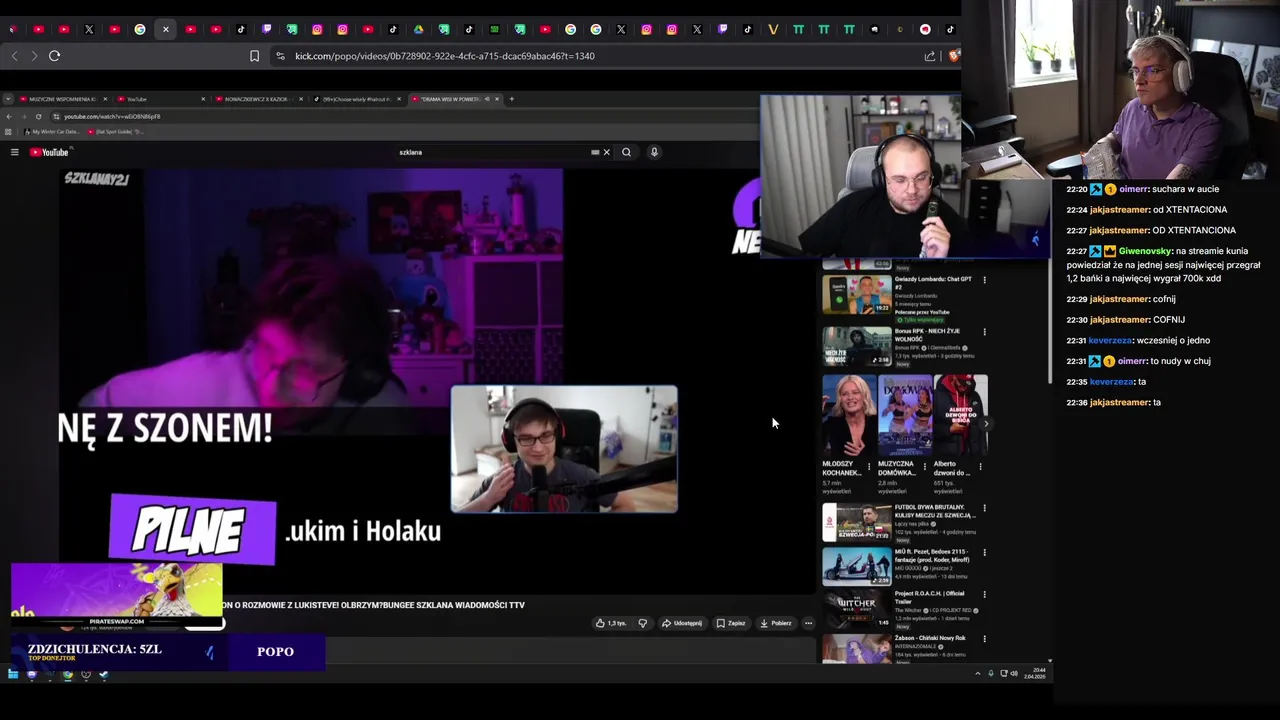The image size is (1280, 720).
Task: Reload the kick.com page
Action: [x=54, y=56]
